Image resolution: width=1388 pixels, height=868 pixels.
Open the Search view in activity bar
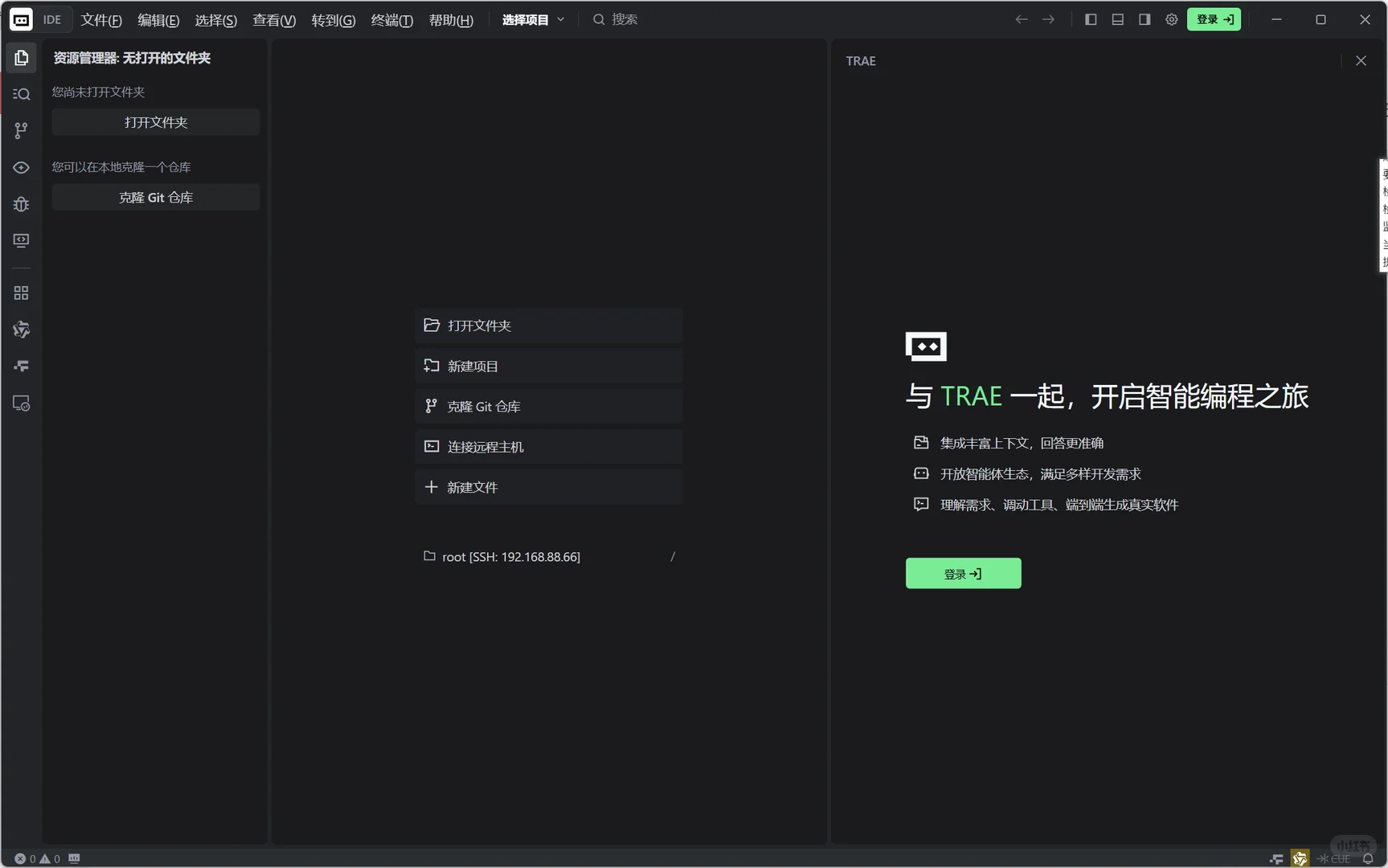coord(21,94)
